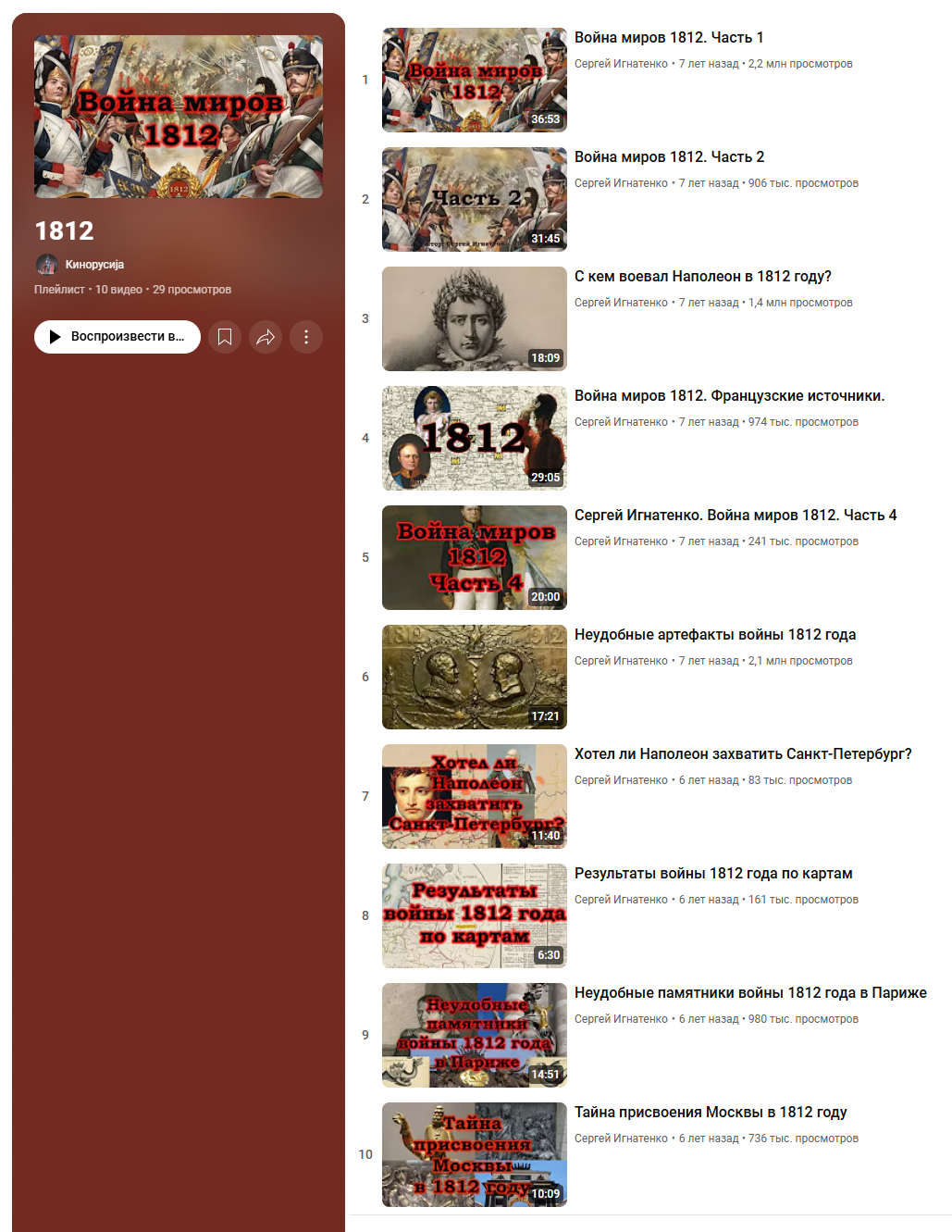Open thumbnail of С кем воевал Наполеон video
Image resolution: width=952 pixels, height=1232 pixels.
[x=475, y=318]
